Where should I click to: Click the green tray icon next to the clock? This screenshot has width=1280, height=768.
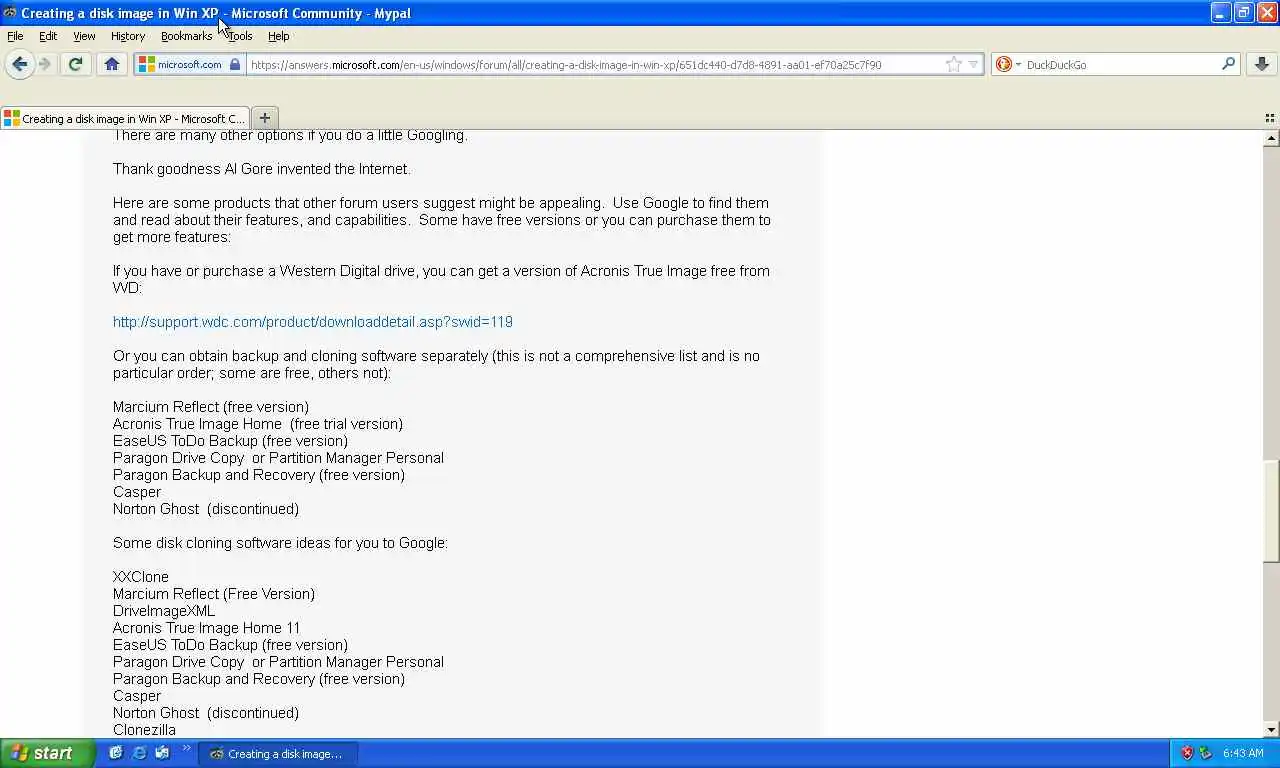1206,753
